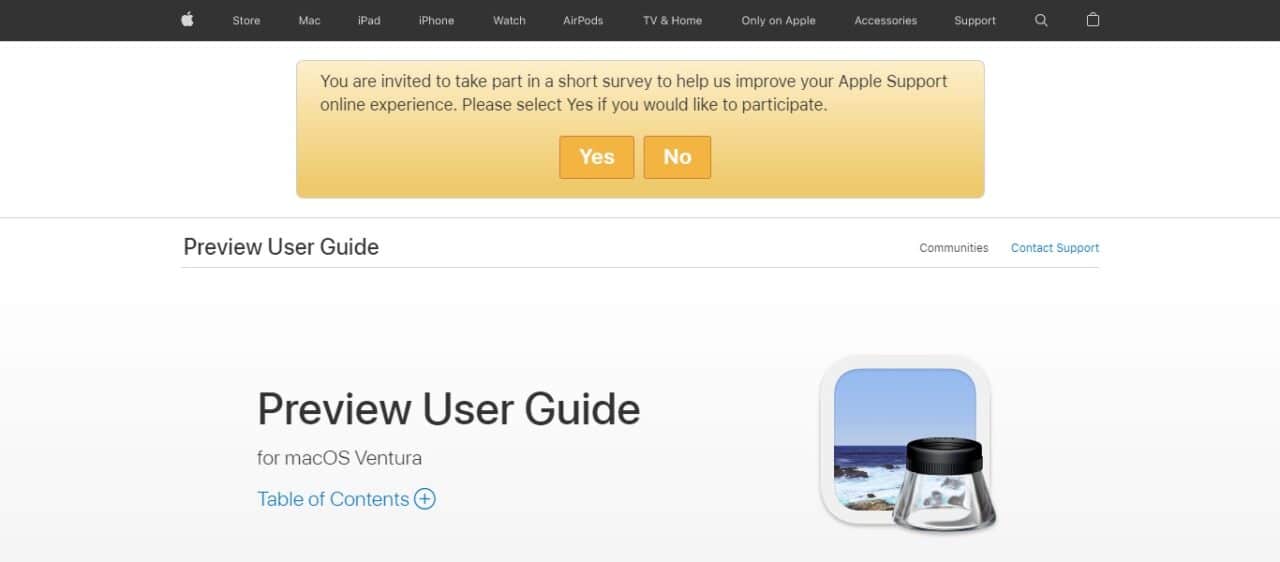Open the Support menu
The image size is (1280, 562).
coord(975,21)
